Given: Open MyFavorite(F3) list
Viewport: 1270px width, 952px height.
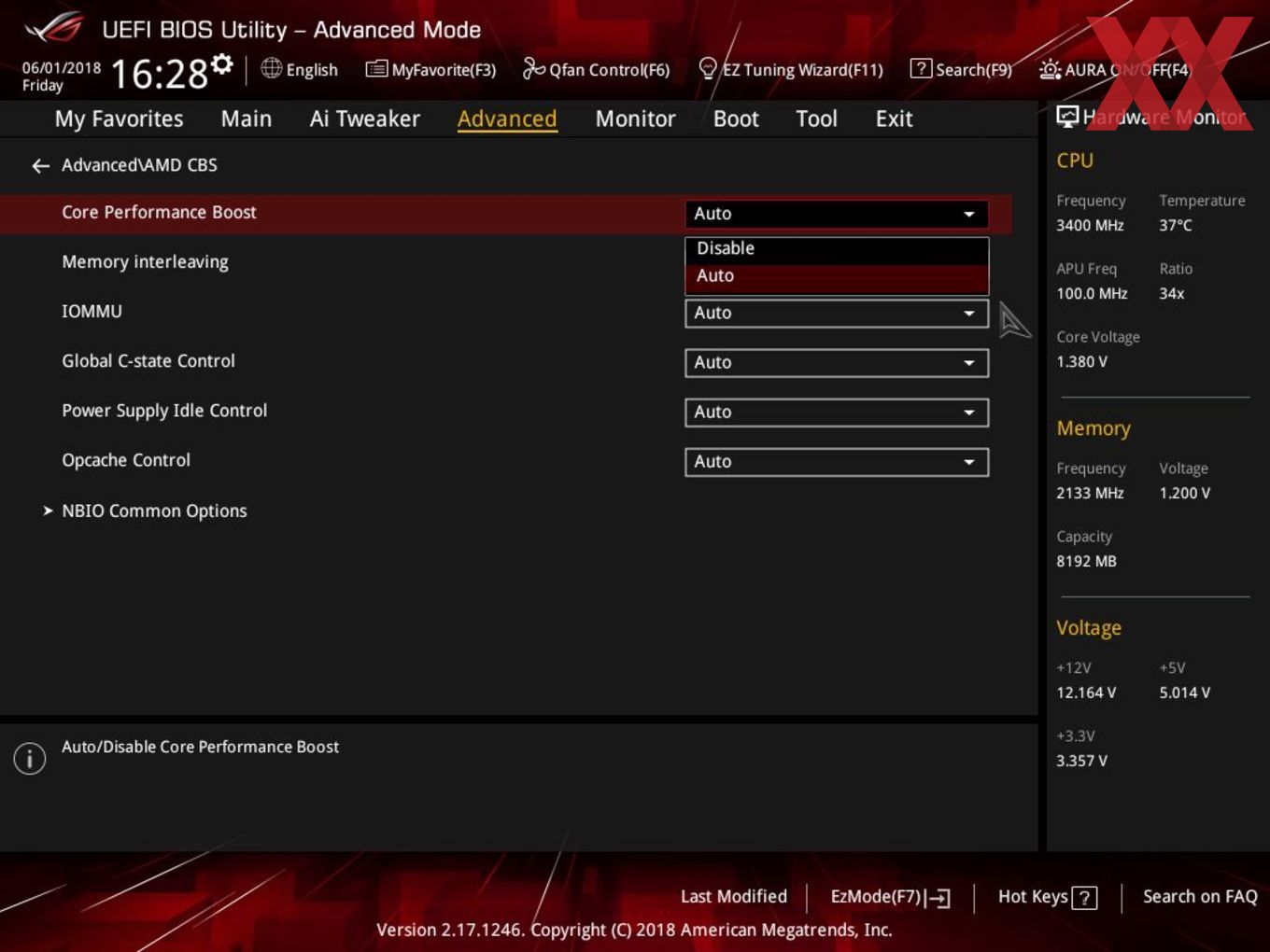Looking at the screenshot, I should coord(430,69).
